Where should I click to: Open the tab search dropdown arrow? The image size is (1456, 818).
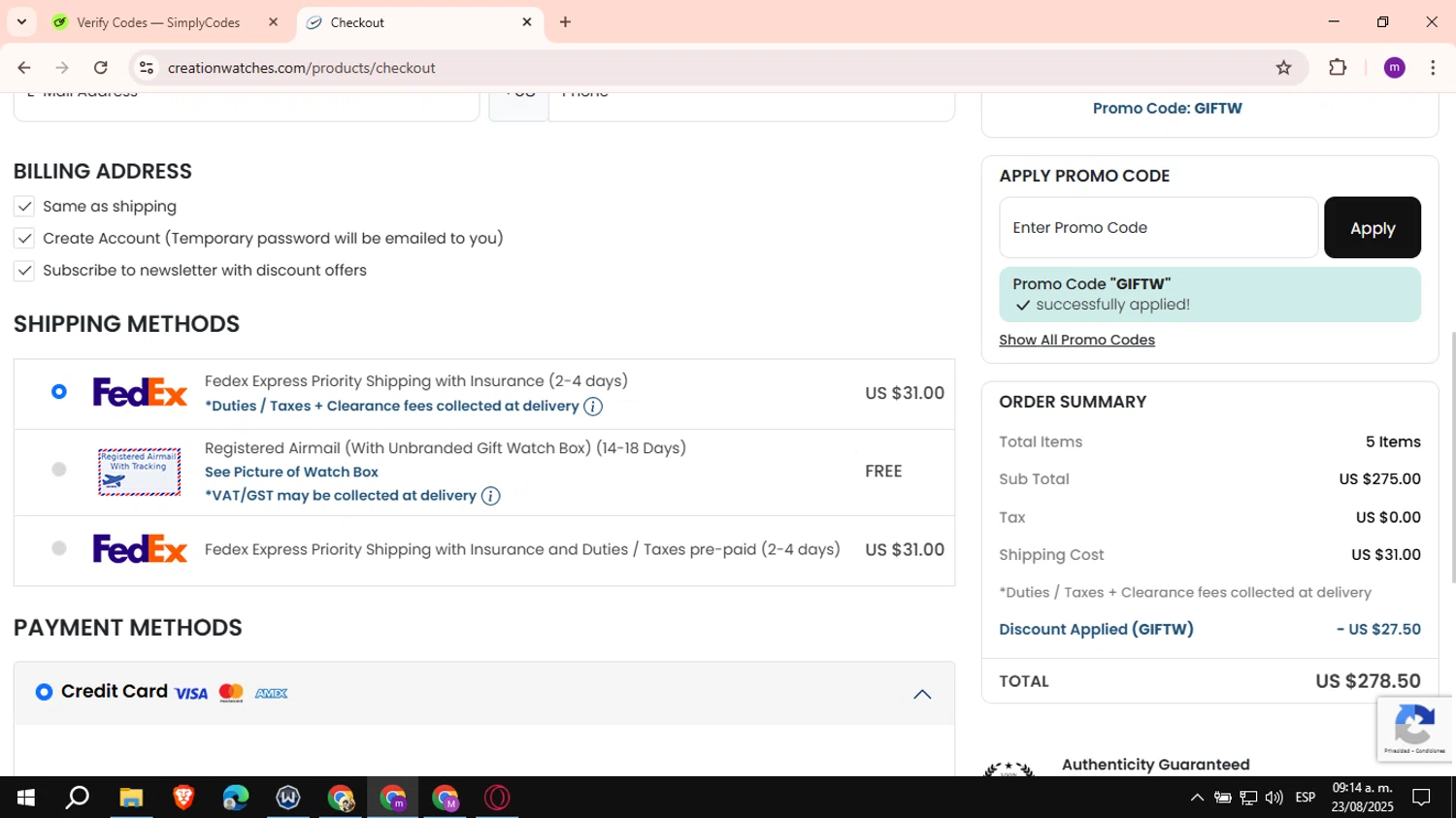click(21, 21)
